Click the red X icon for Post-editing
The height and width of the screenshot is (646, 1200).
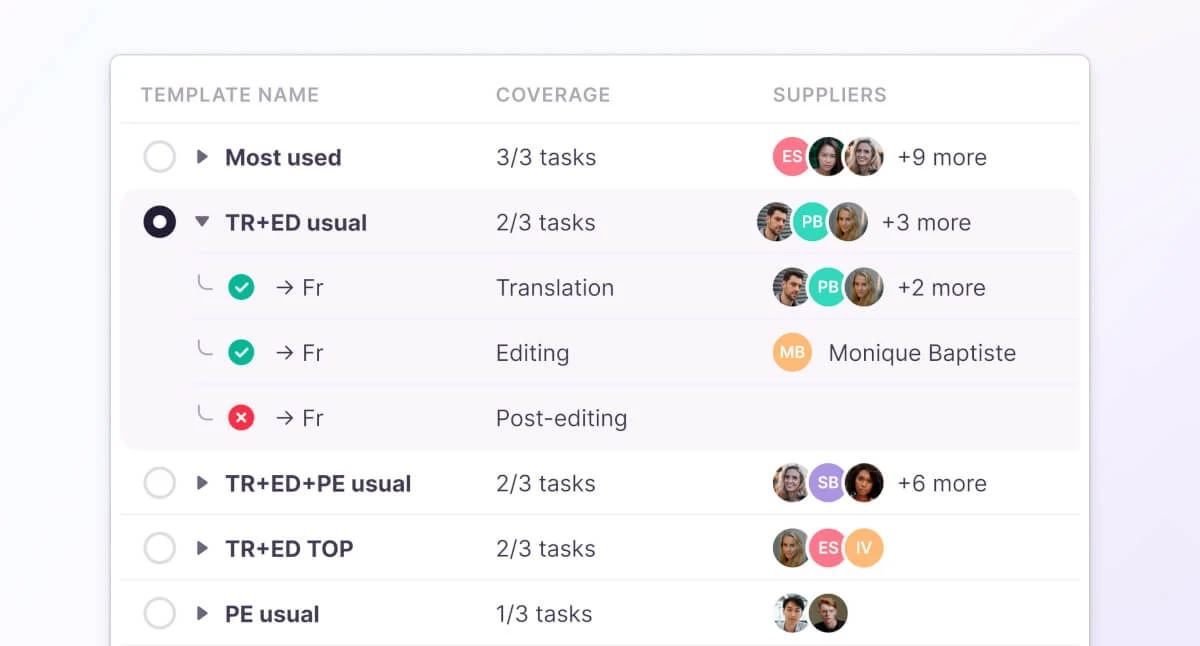pos(241,418)
